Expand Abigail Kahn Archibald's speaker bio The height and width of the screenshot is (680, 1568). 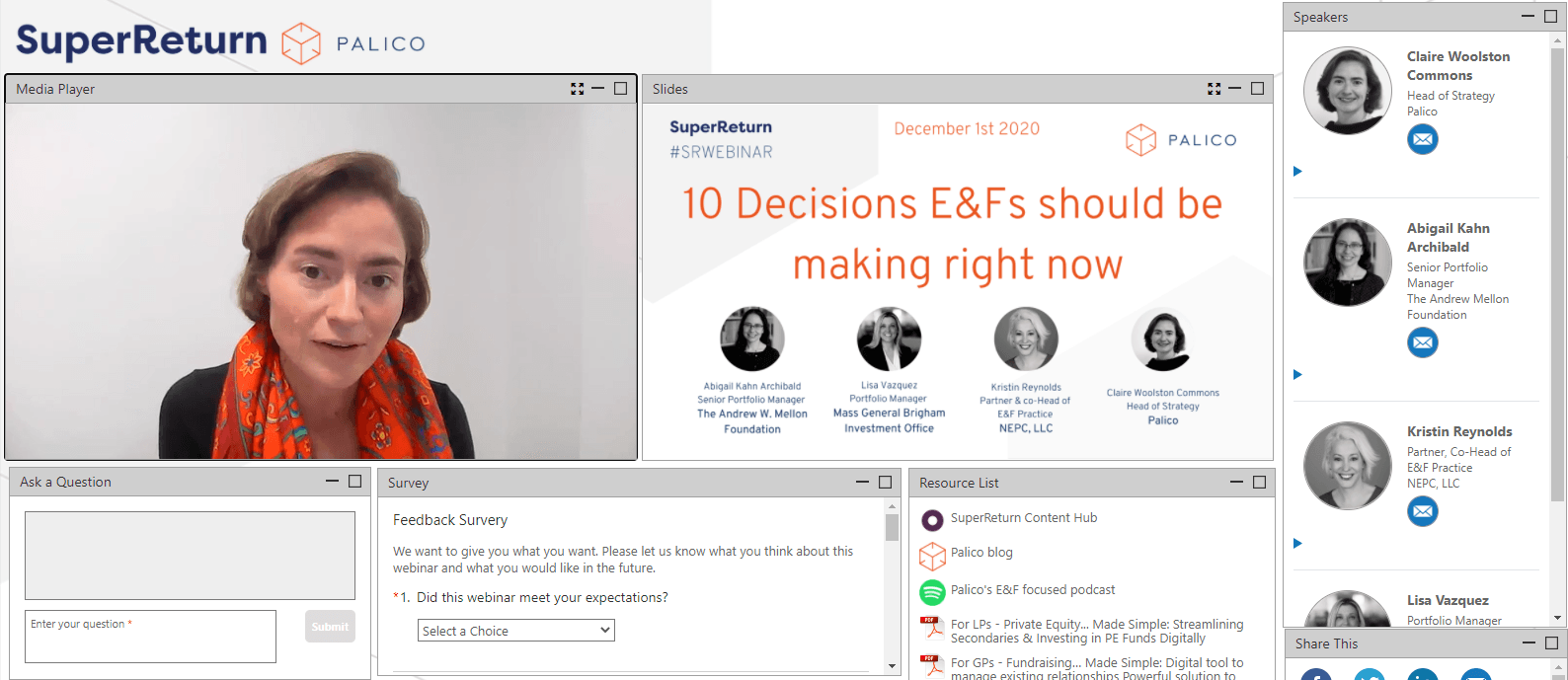coord(1298,375)
